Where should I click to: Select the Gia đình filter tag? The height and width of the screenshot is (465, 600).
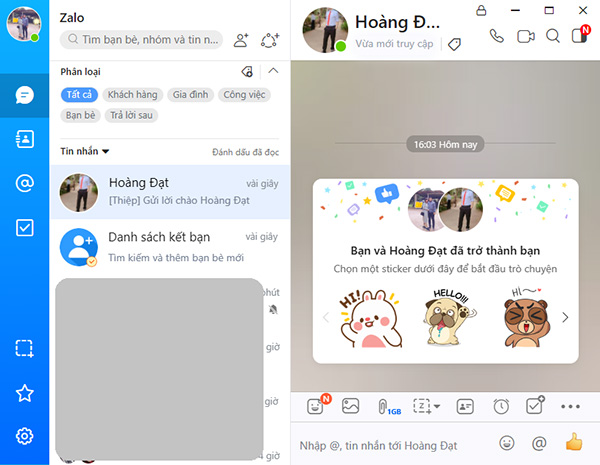point(190,95)
